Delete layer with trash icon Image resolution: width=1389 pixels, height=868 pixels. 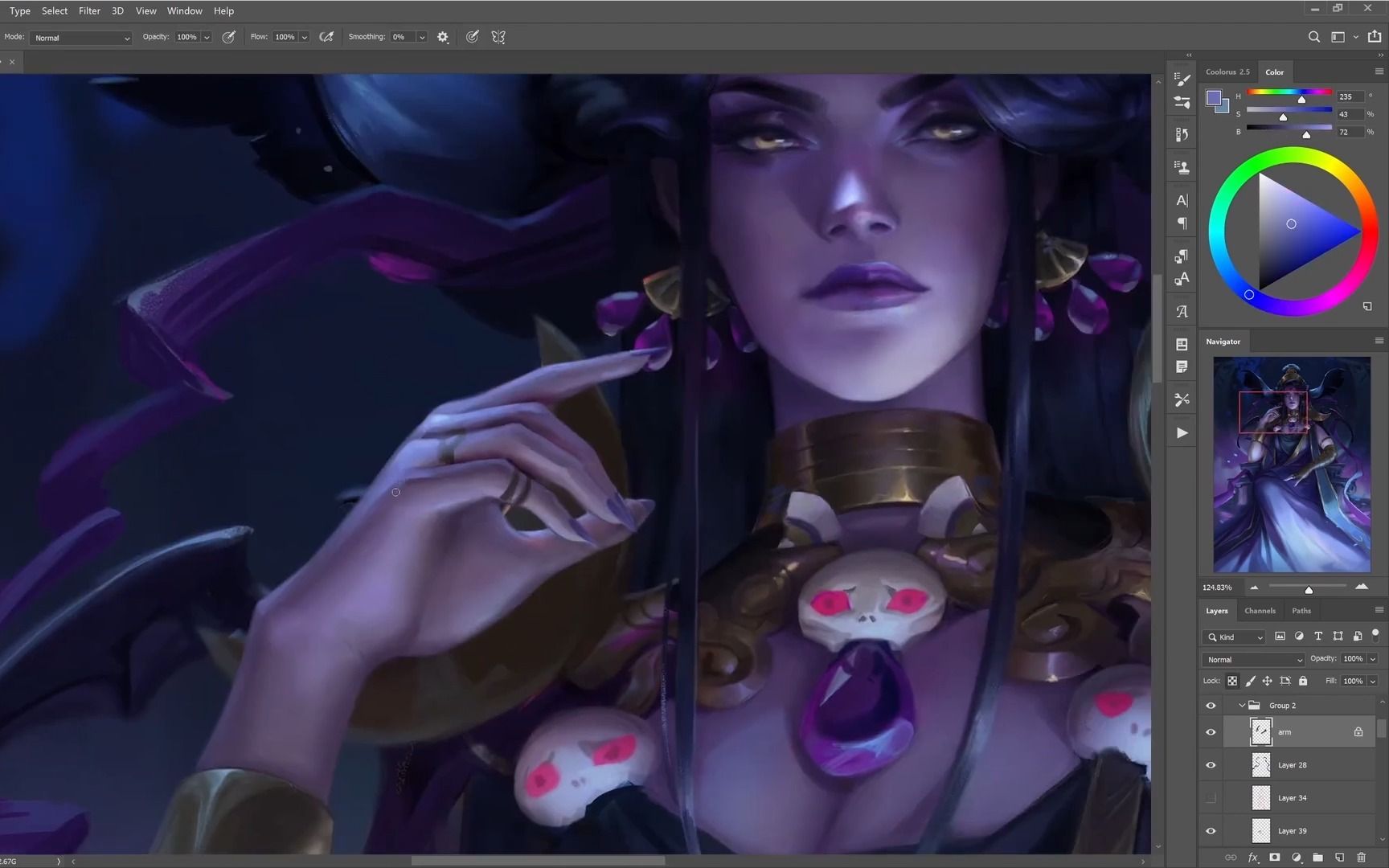[1361, 858]
